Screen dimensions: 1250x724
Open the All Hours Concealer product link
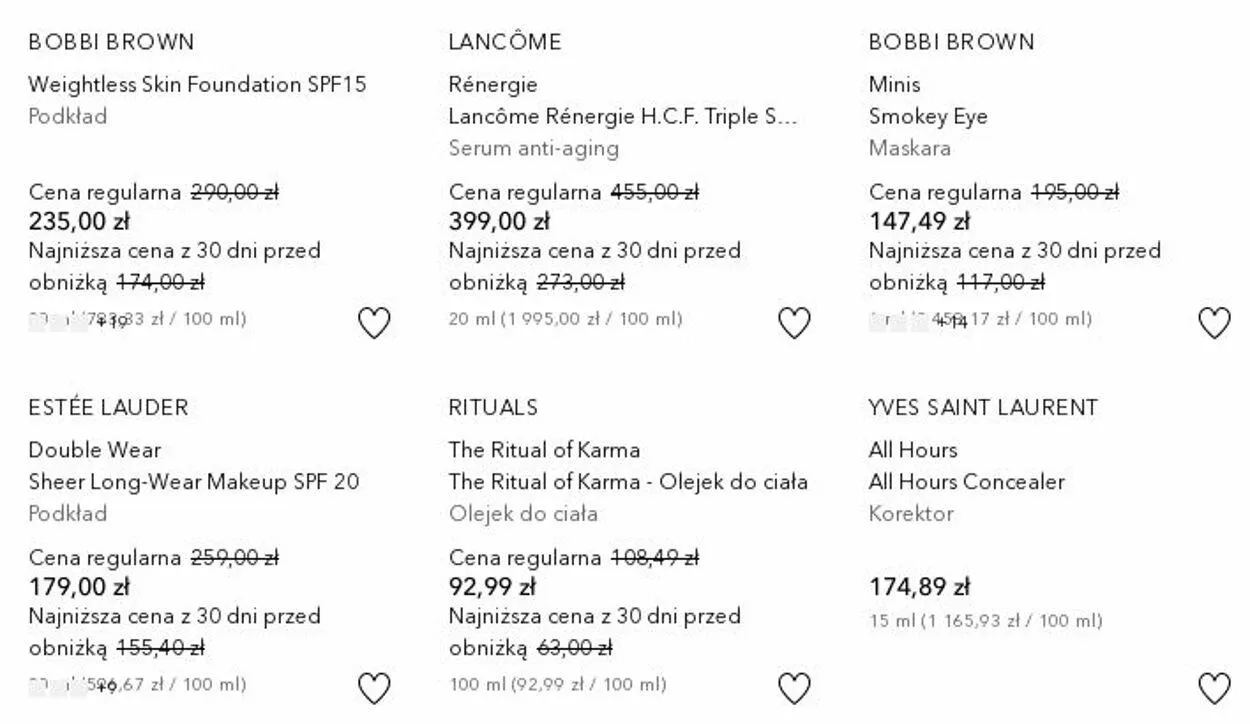[966, 481]
